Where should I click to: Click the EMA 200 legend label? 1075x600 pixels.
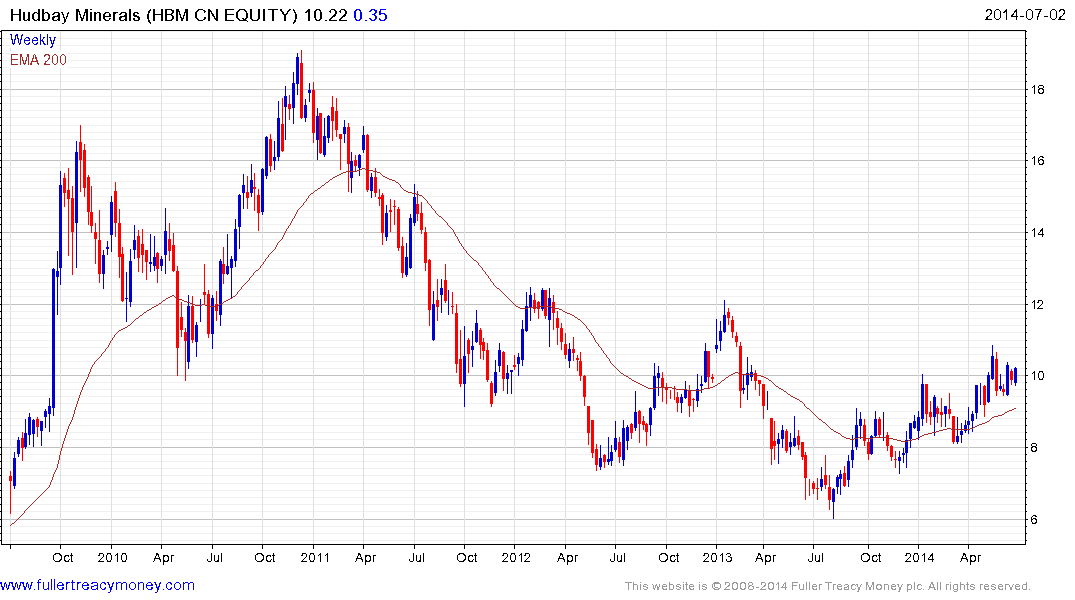(x=38, y=60)
